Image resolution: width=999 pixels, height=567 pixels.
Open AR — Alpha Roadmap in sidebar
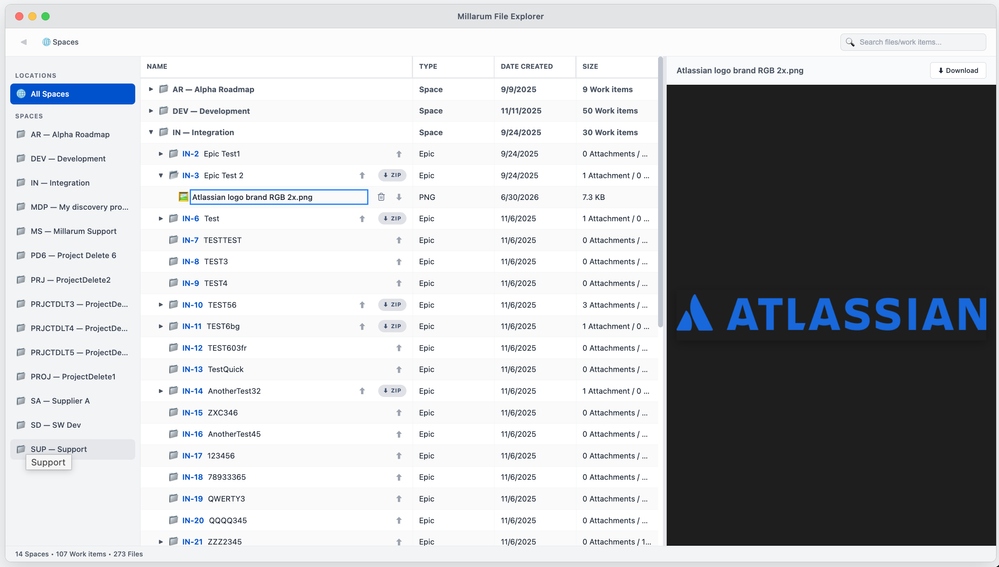click(x=73, y=134)
